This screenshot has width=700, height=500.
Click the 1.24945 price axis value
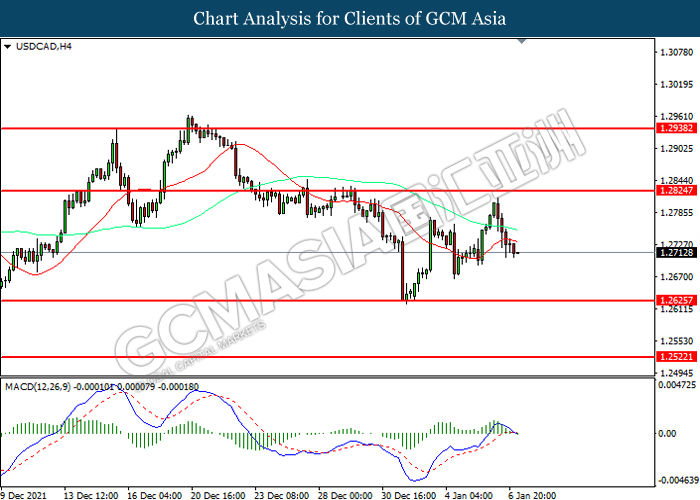pos(676,373)
